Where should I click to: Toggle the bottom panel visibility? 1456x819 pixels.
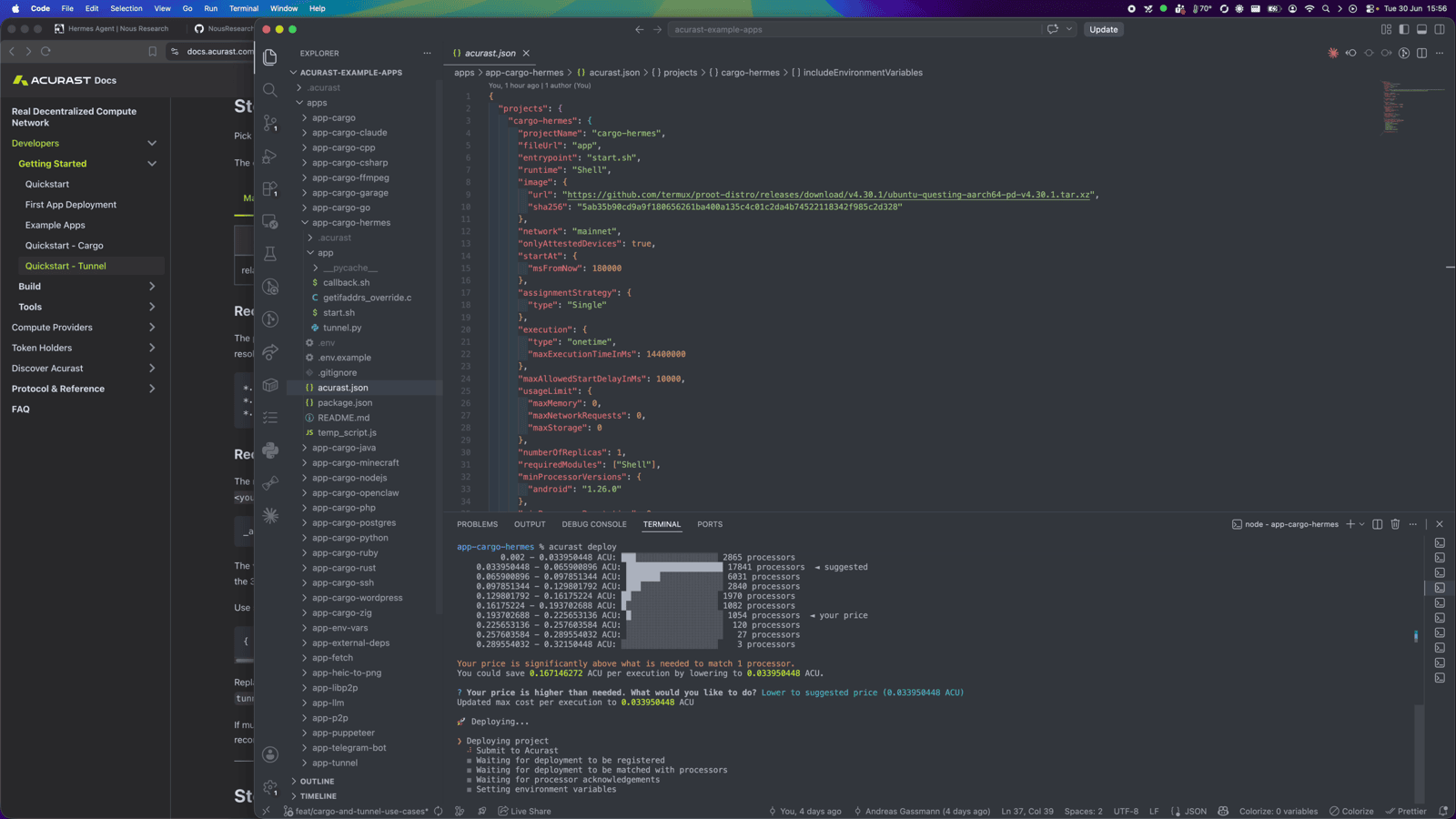click(x=1421, y=29)
